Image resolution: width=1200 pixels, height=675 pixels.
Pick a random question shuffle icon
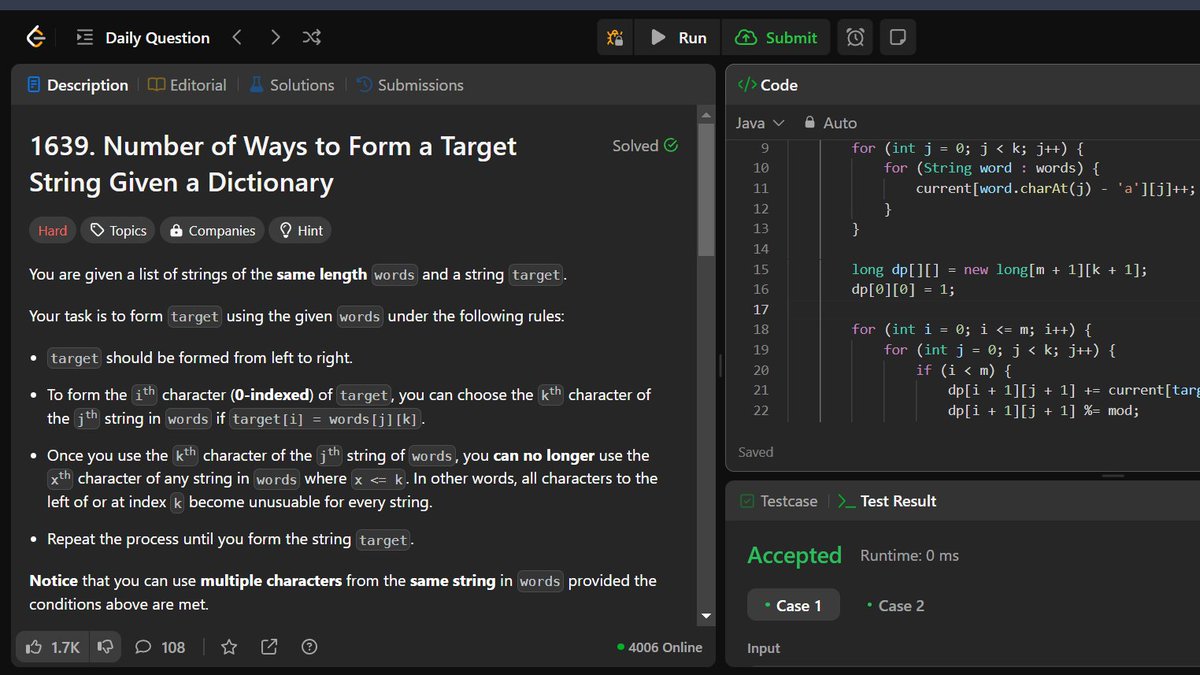click(311, 38)
